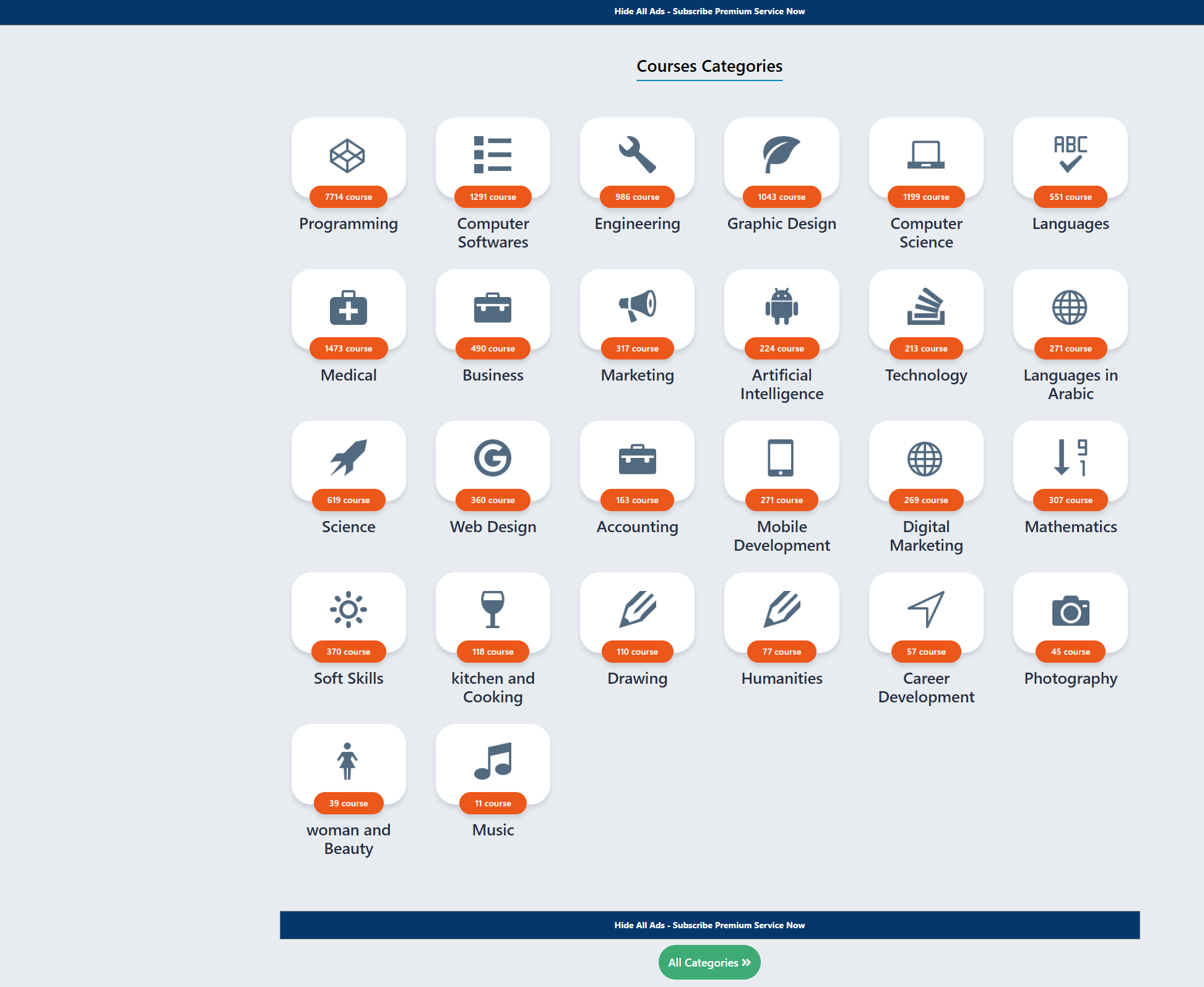The width and height of the screenshot is (1204, 987).
Task: Click top Hide All Ads subscribe banner
Action: click(709, 11)
